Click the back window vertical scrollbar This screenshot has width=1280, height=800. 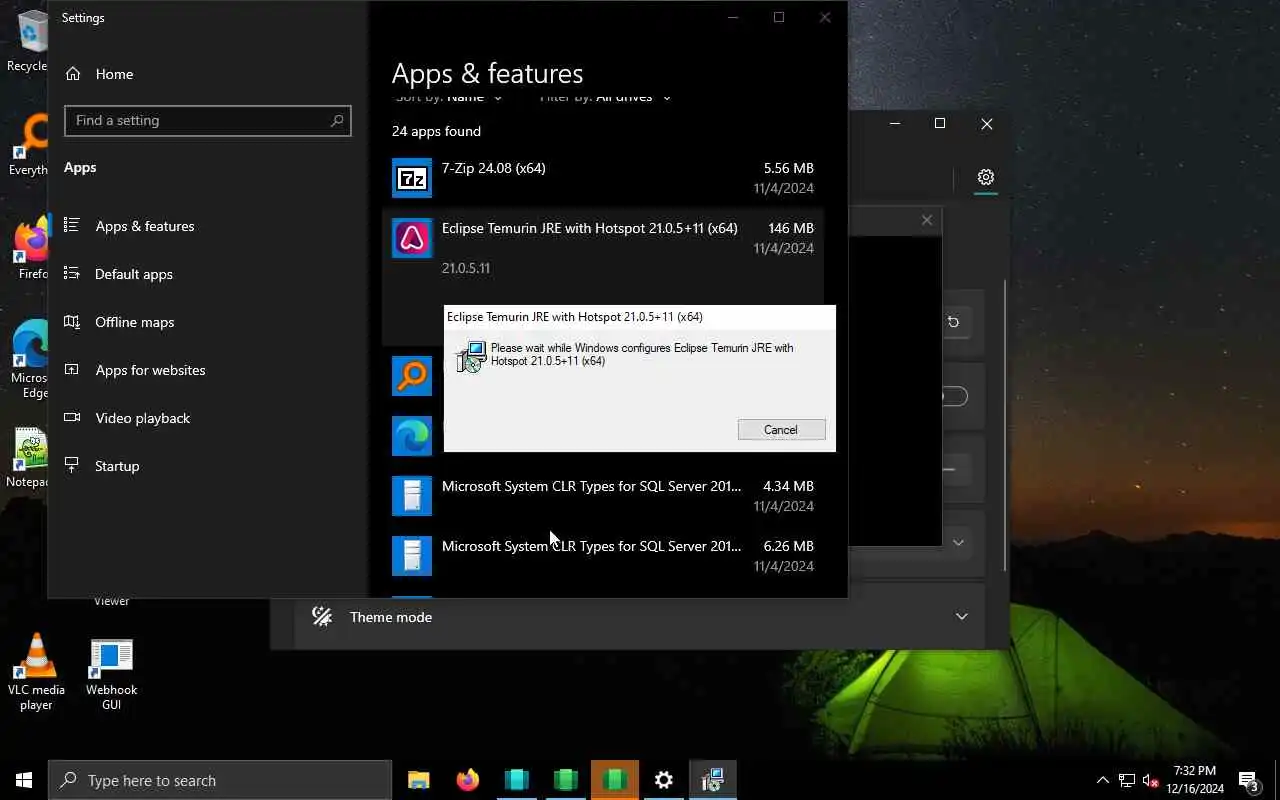tap(1005, 425)
